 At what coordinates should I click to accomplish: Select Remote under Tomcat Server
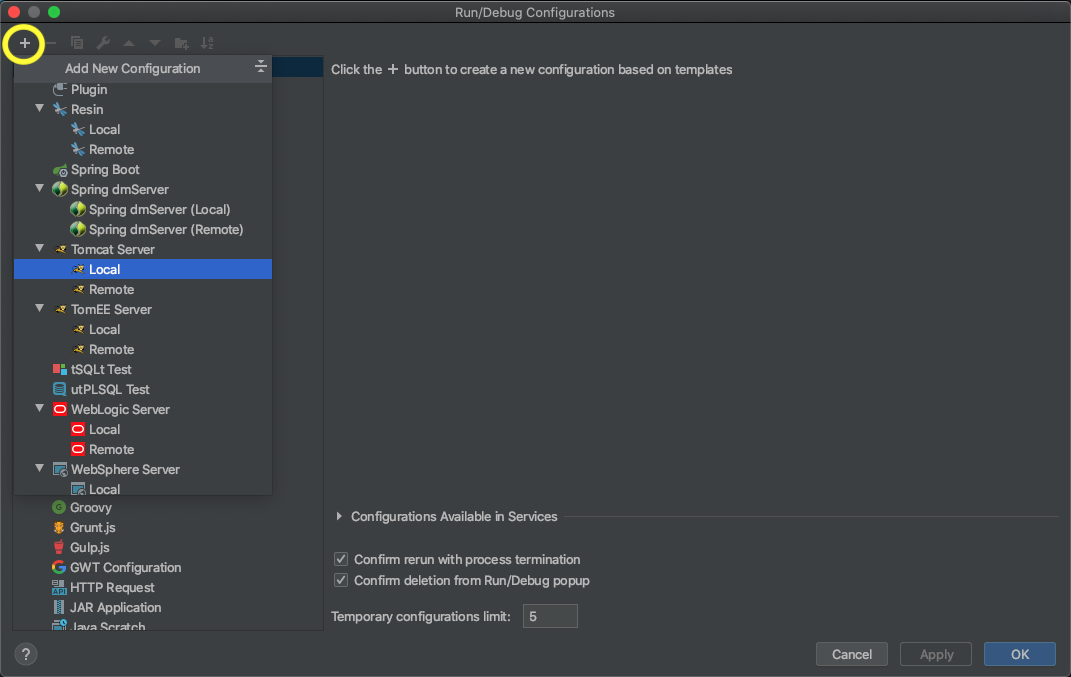[x=143, y=290]
